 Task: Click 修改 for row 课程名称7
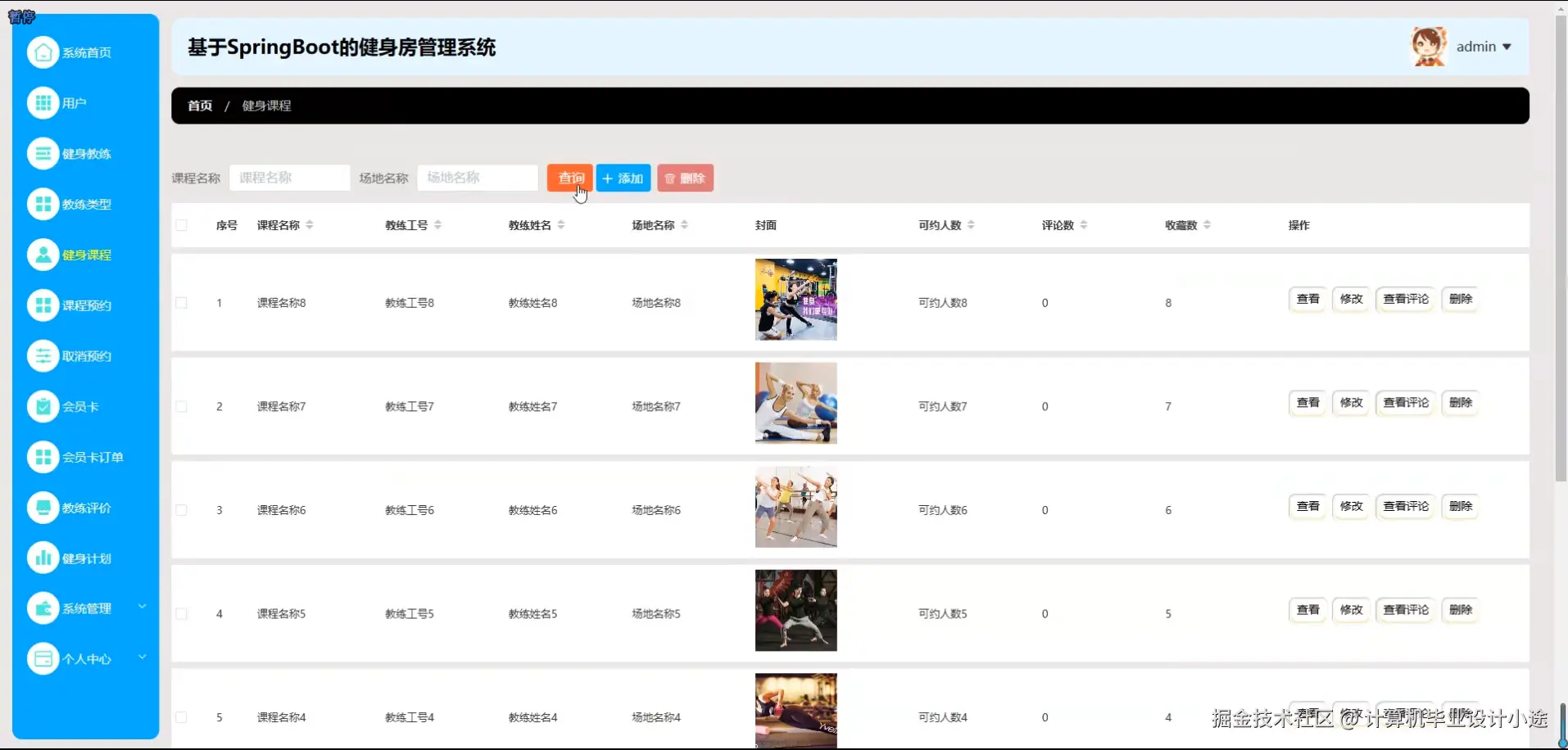pyautogui.click(x=1351, y=403)
